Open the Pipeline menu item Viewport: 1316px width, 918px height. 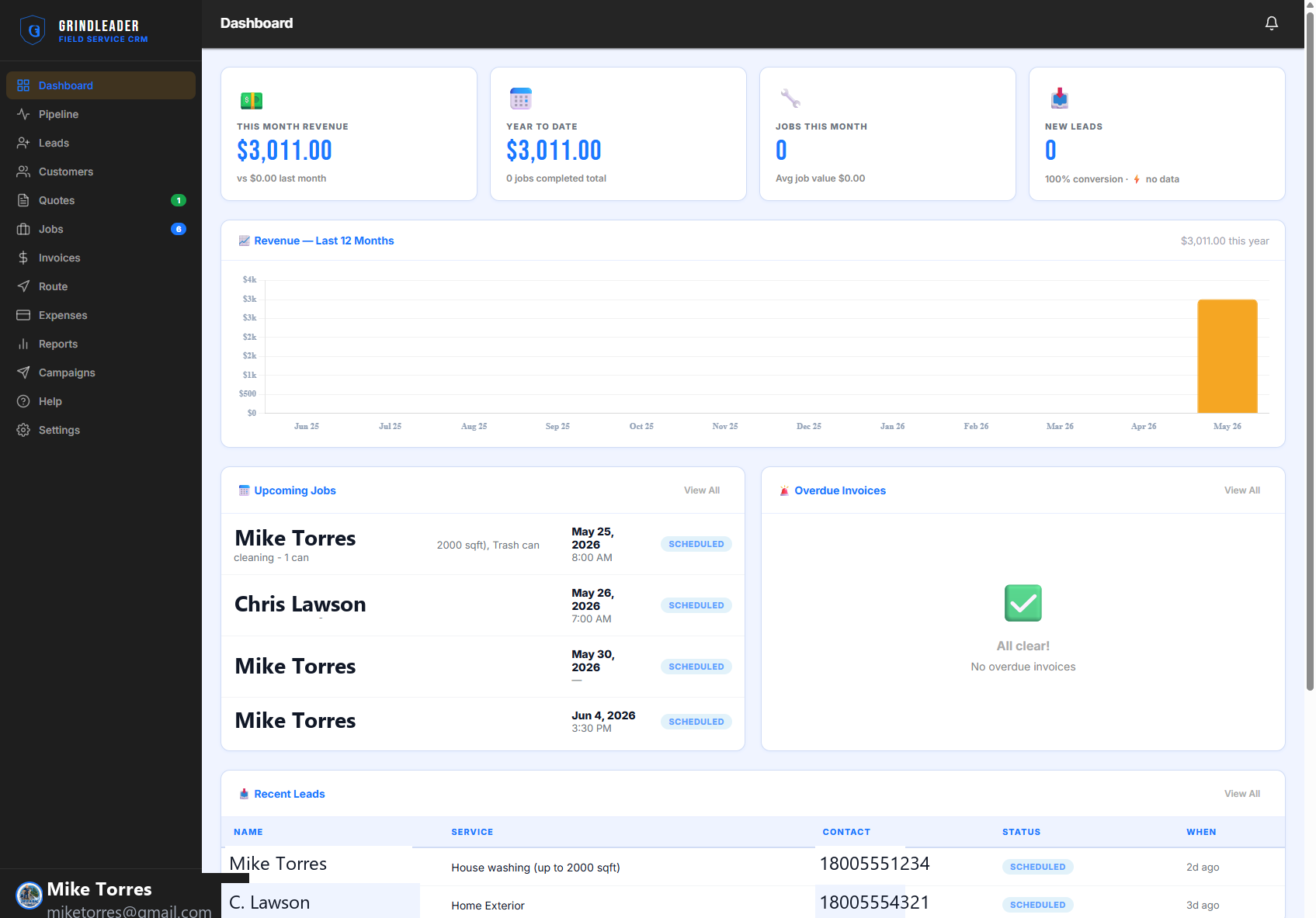coord(101,114)
